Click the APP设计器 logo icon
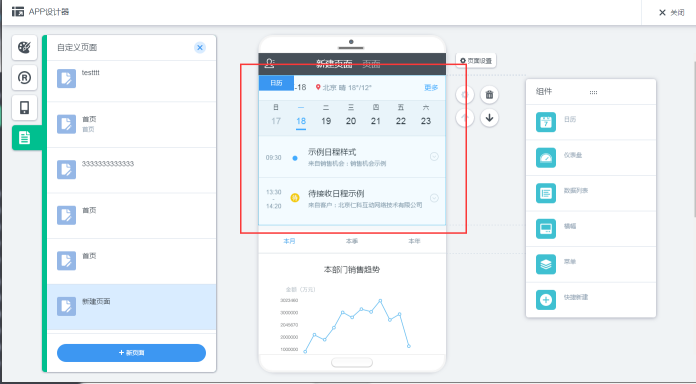Viewport: 696px width, 384px height. tap(18, 12)
